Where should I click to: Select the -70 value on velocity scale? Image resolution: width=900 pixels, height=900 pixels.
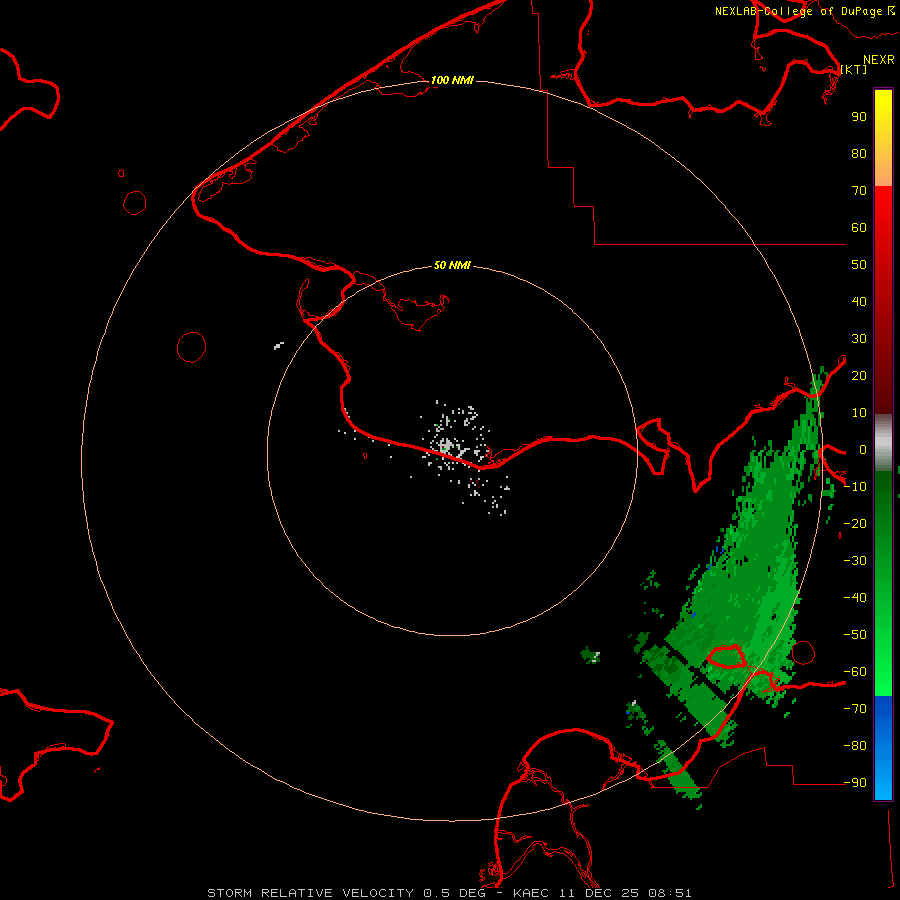855,709
